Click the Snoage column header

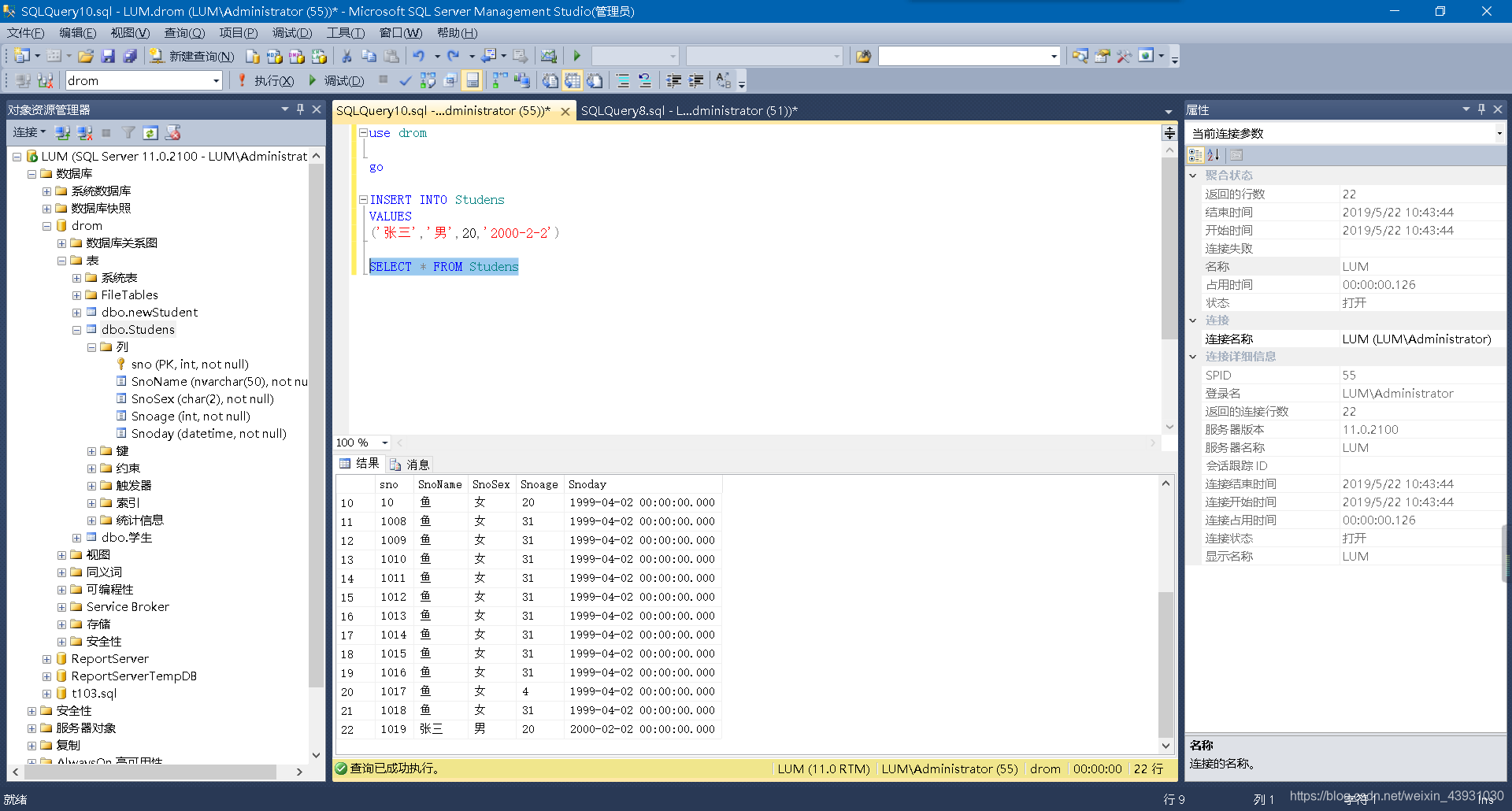pyautogui.click(x=539, y=484)
